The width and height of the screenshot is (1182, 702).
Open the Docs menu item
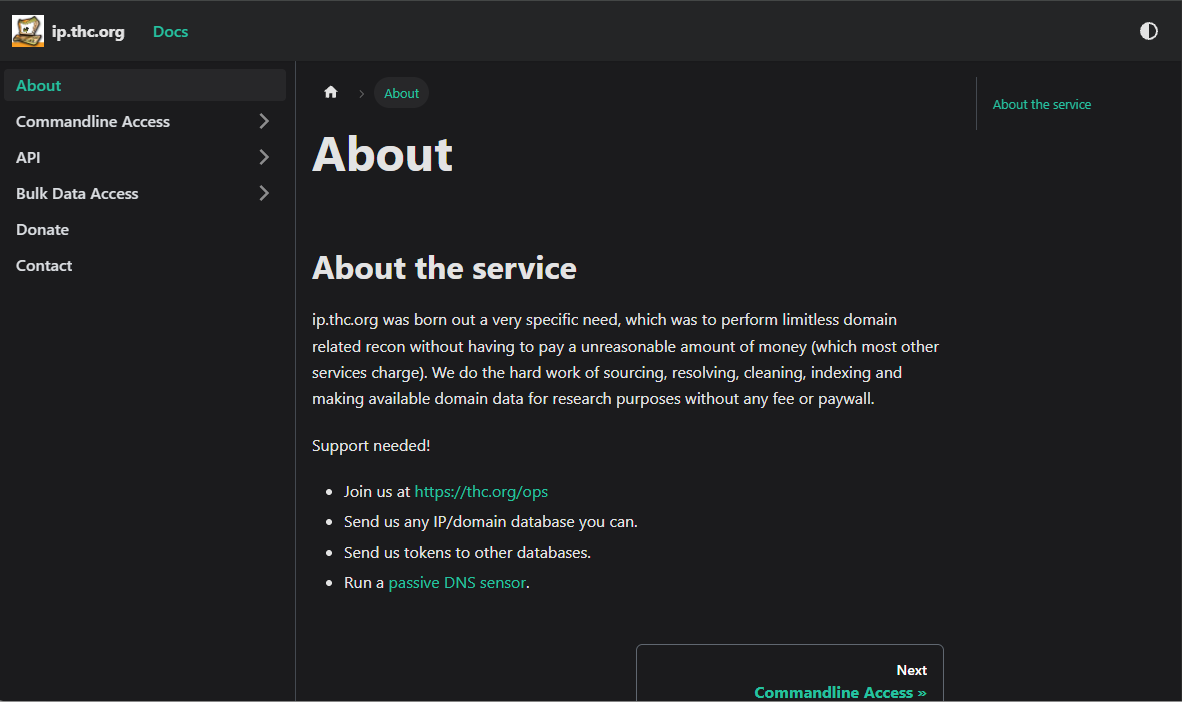(170, 31)
